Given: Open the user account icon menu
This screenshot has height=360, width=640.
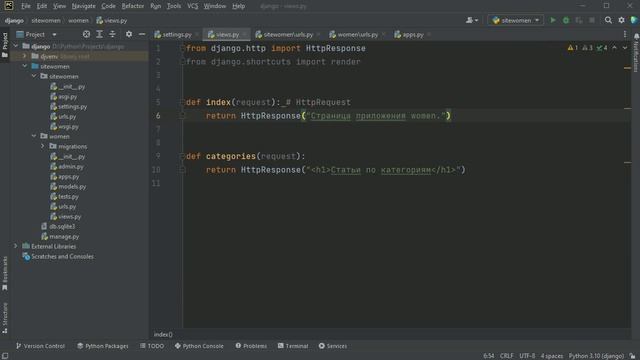Looking at the screenshot, I should click(472, 20).
